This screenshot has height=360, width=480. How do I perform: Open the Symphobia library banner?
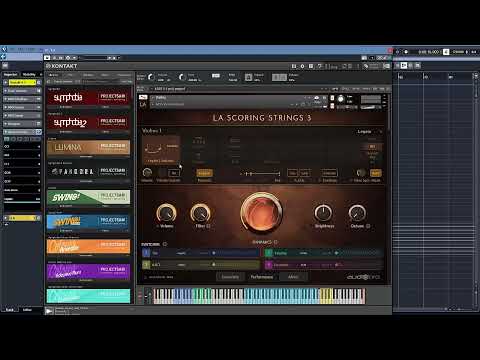tap(89, 97)
